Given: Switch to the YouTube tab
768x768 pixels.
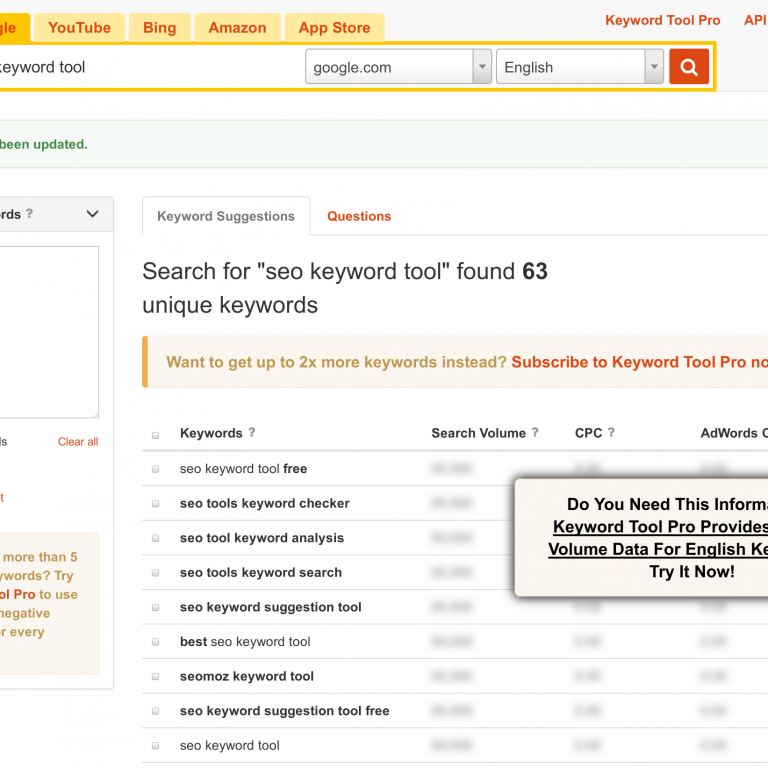Looking at the screenshot, I should click(79, 27).
